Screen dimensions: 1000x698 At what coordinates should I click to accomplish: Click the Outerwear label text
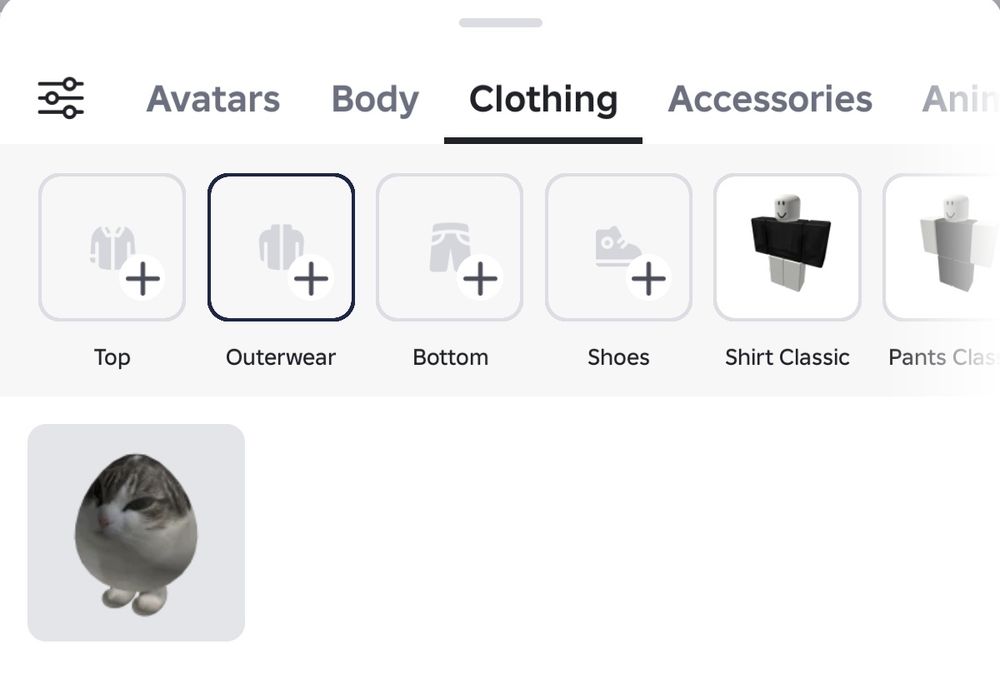[x=281, y=357]
